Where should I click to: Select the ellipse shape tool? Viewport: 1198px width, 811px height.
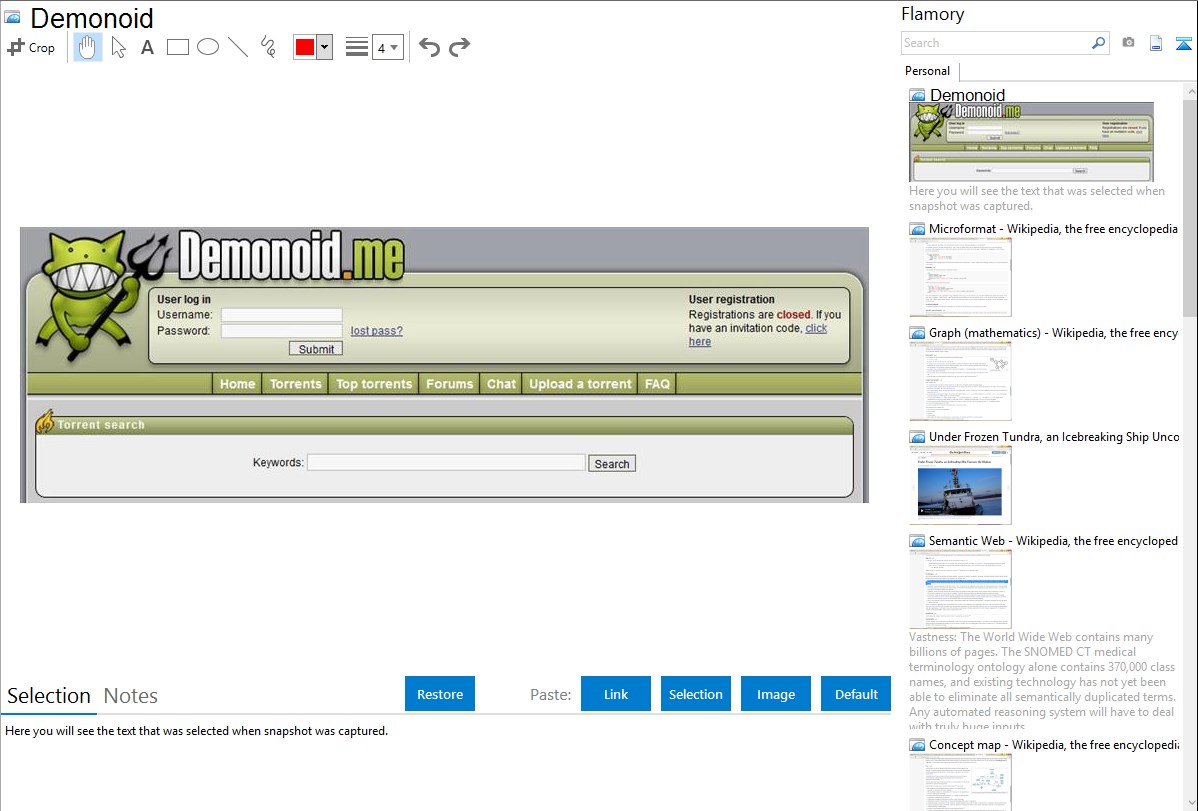(x=207, y=47)
